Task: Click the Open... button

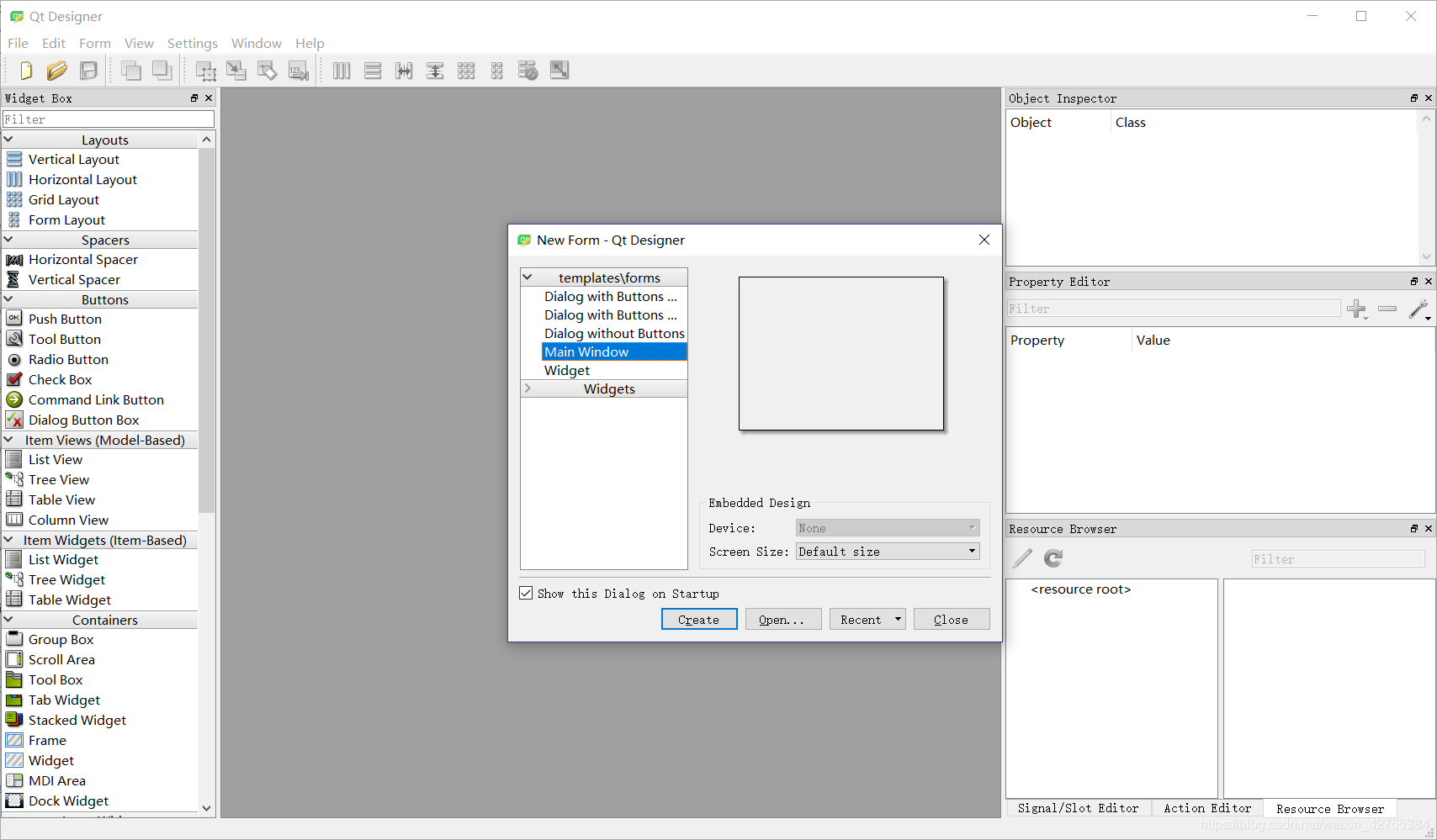Action: tap(782, 620)
